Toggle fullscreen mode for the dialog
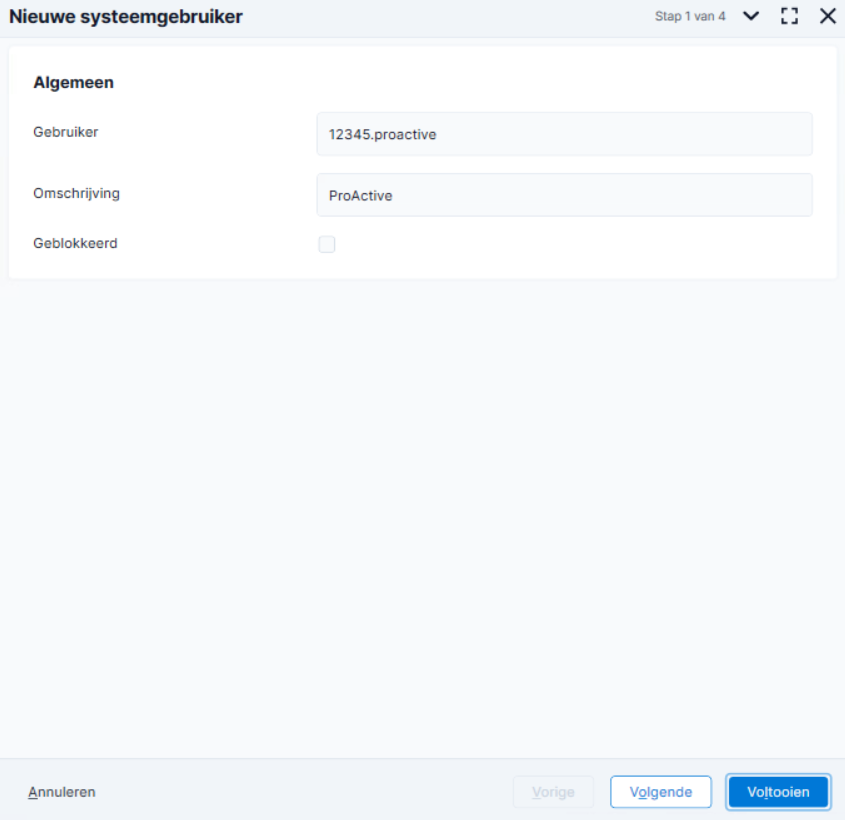845x820 pixels. tap(789, 16)
